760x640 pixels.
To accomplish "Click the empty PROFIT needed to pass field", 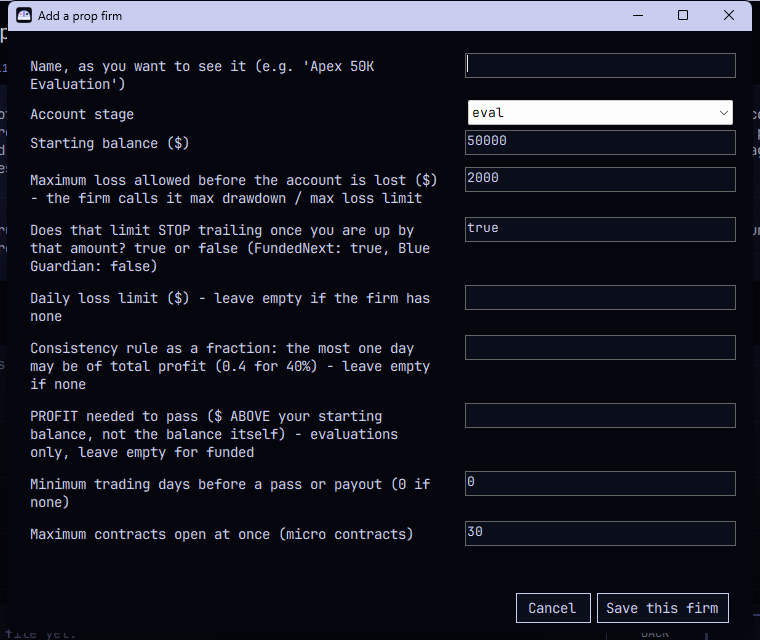I will pyautogui.click(x=600, y=416).
